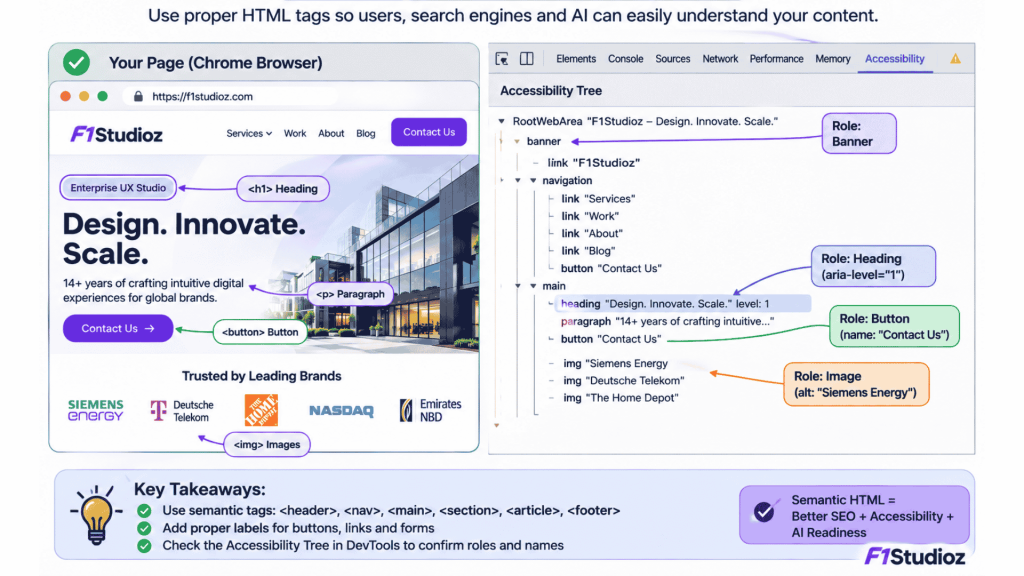Click The Home Depot logo

(261, 410)
